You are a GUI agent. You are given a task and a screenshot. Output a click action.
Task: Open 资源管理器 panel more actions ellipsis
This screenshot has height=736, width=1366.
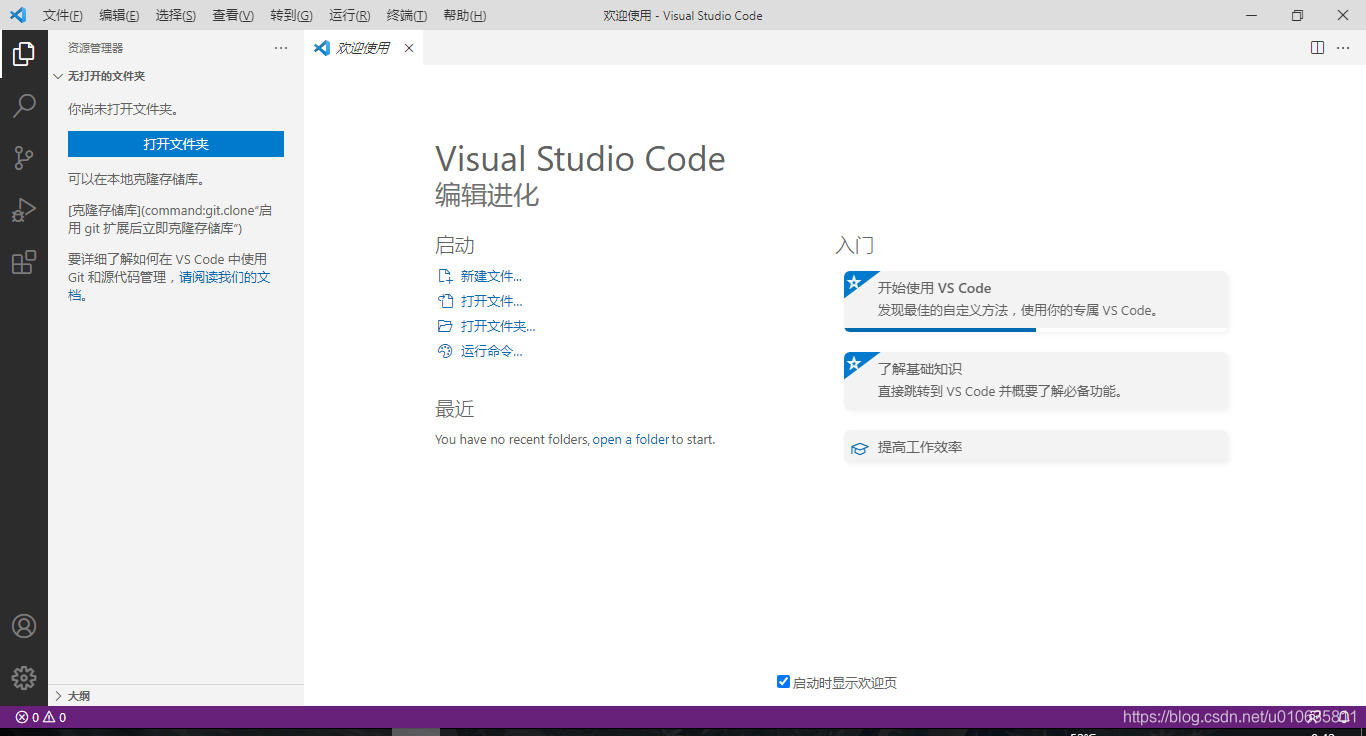pyautogui.click(x=281, y=48)
